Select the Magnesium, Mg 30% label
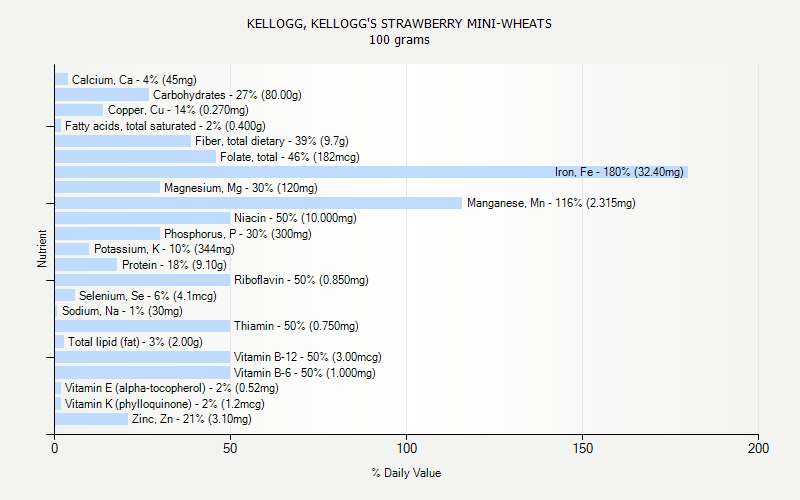The height and width of the screenshot is (500, 800). click(x=240, y=188)
